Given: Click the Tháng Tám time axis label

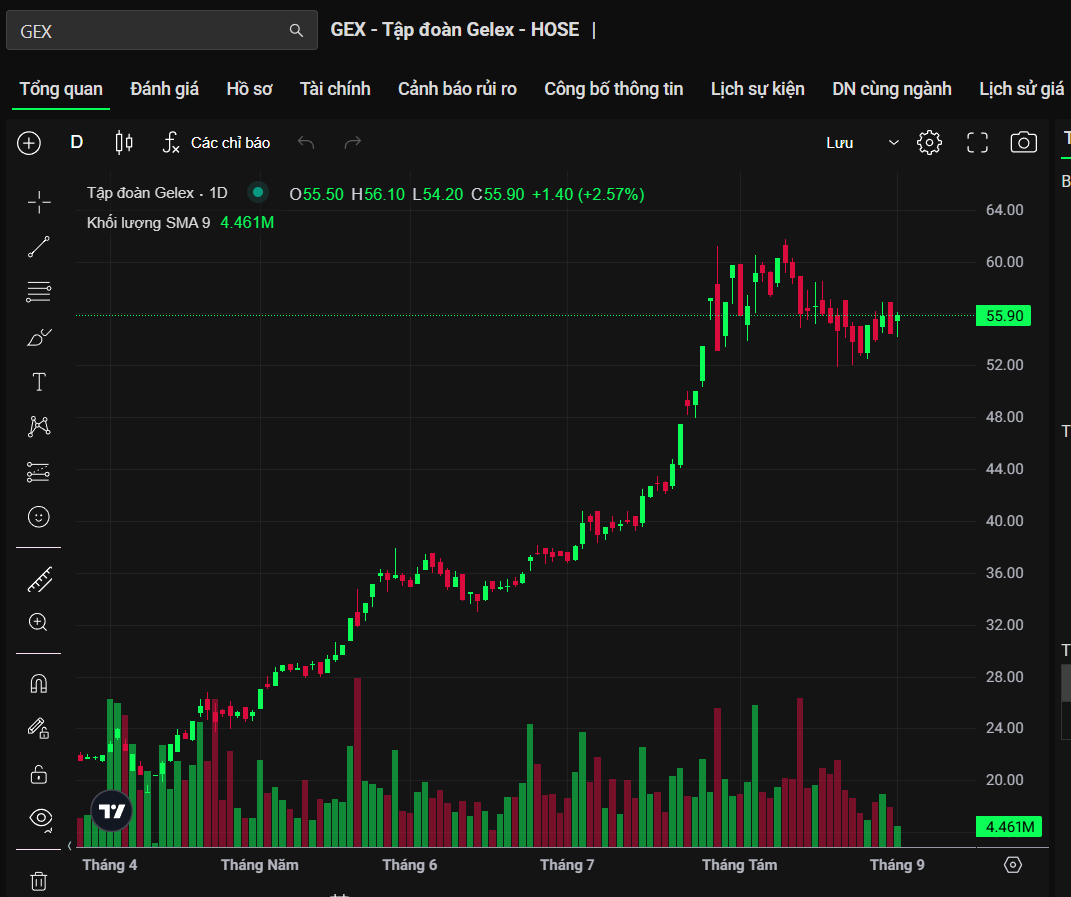Looking at the screenshot, I should click(x=740, y=866).
